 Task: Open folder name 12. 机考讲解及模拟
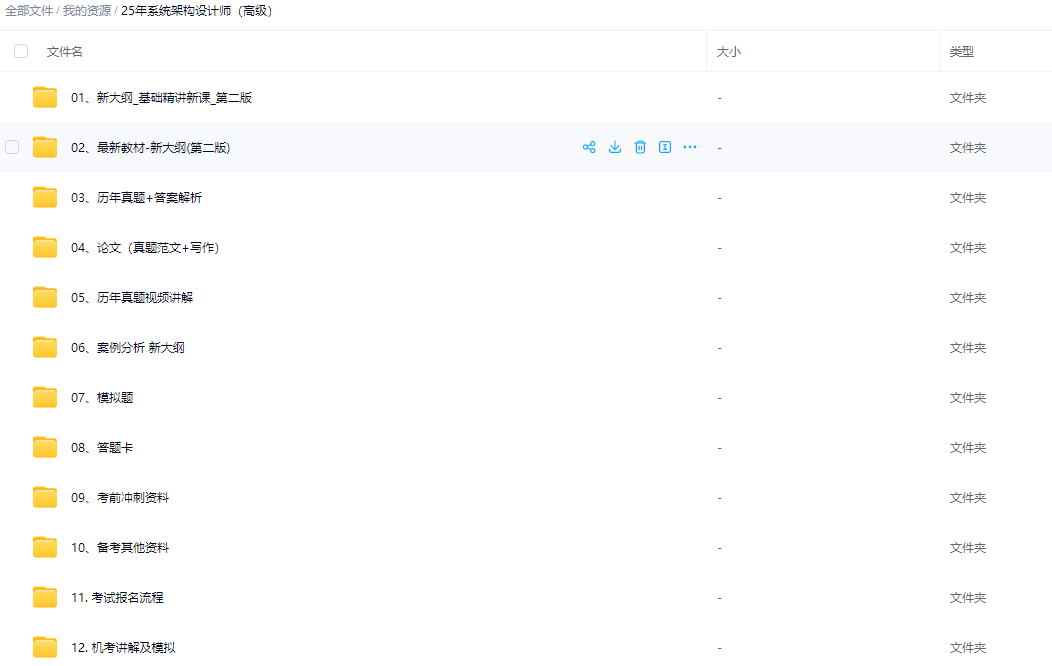coord(123,647)
